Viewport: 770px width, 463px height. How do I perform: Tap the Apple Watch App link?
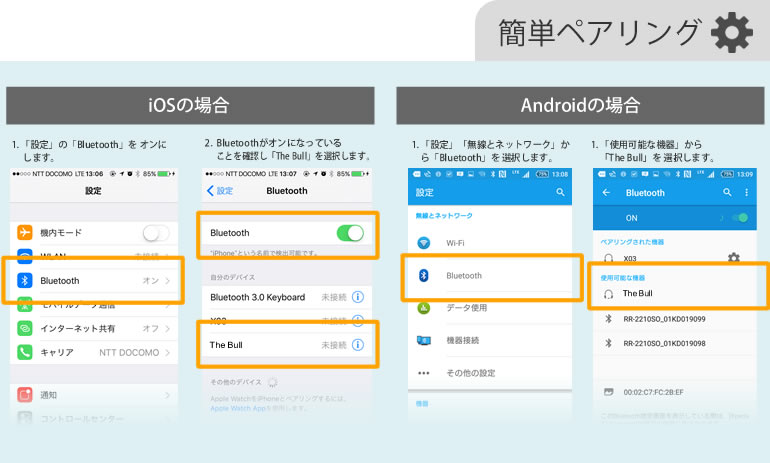[x=238, y=409]
